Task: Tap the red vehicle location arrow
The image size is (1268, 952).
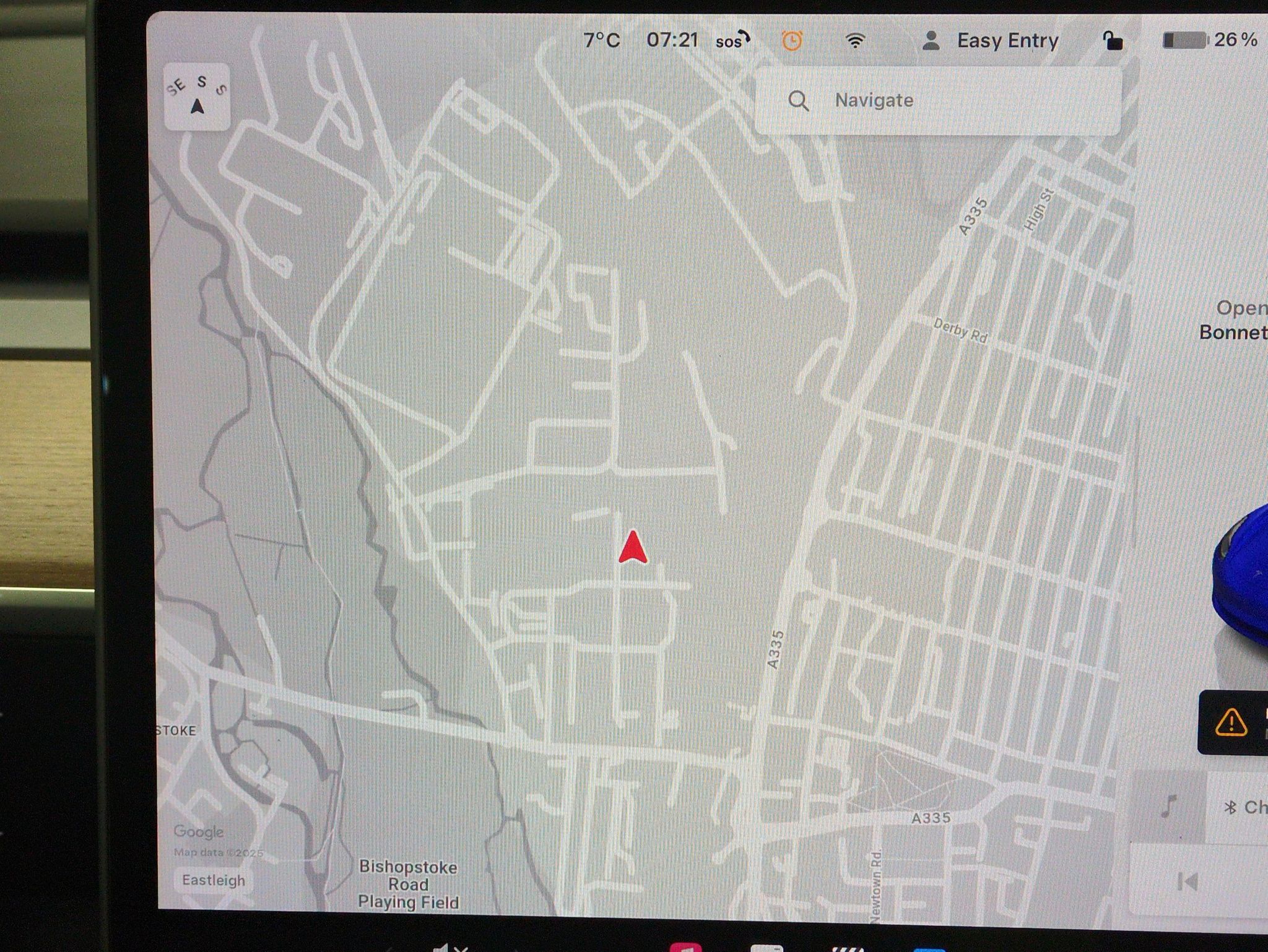Action: click(x=633, y=547)
